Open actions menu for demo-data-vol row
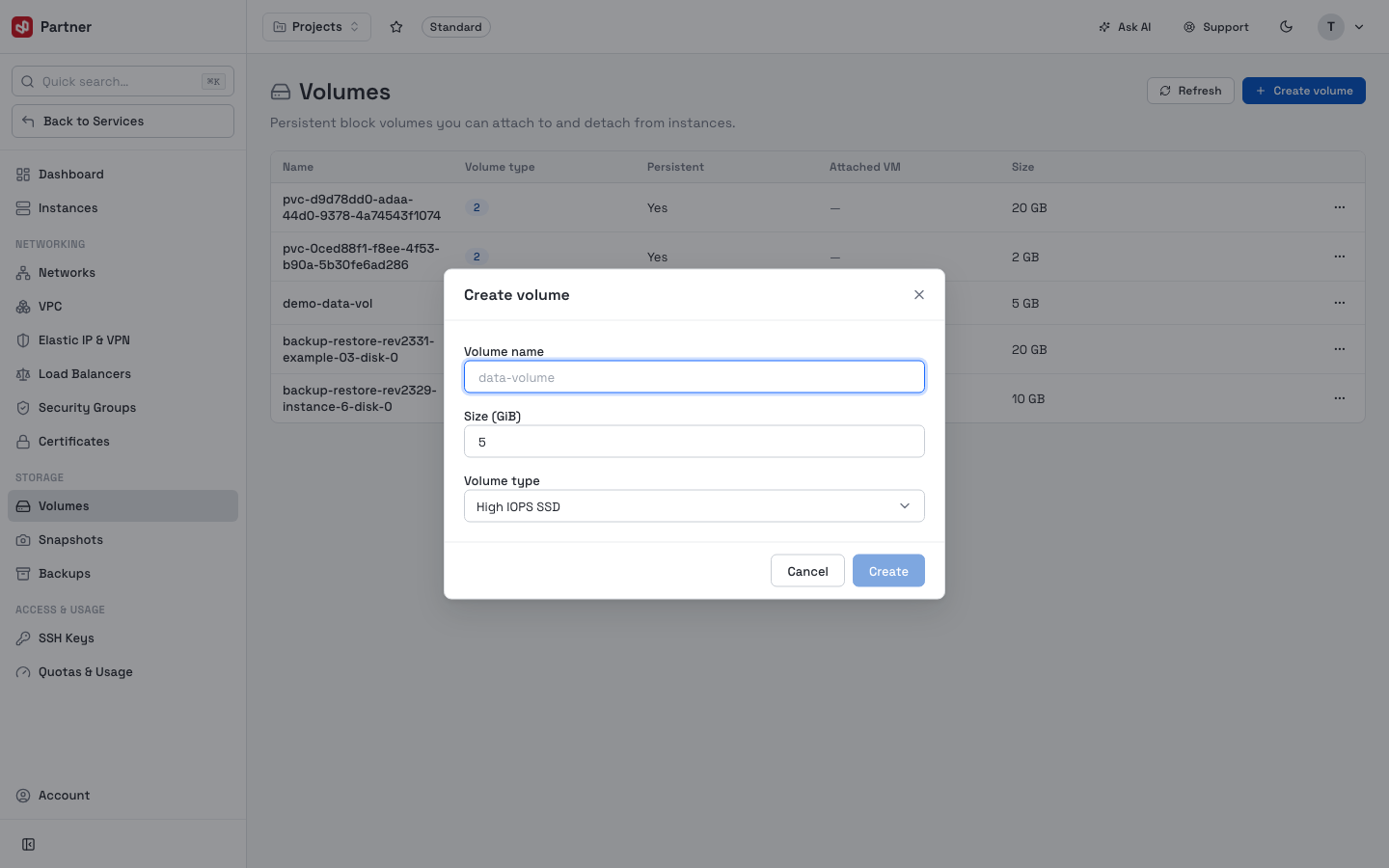The width and height of the screenshot is (1389, 868). [1339, 303]
